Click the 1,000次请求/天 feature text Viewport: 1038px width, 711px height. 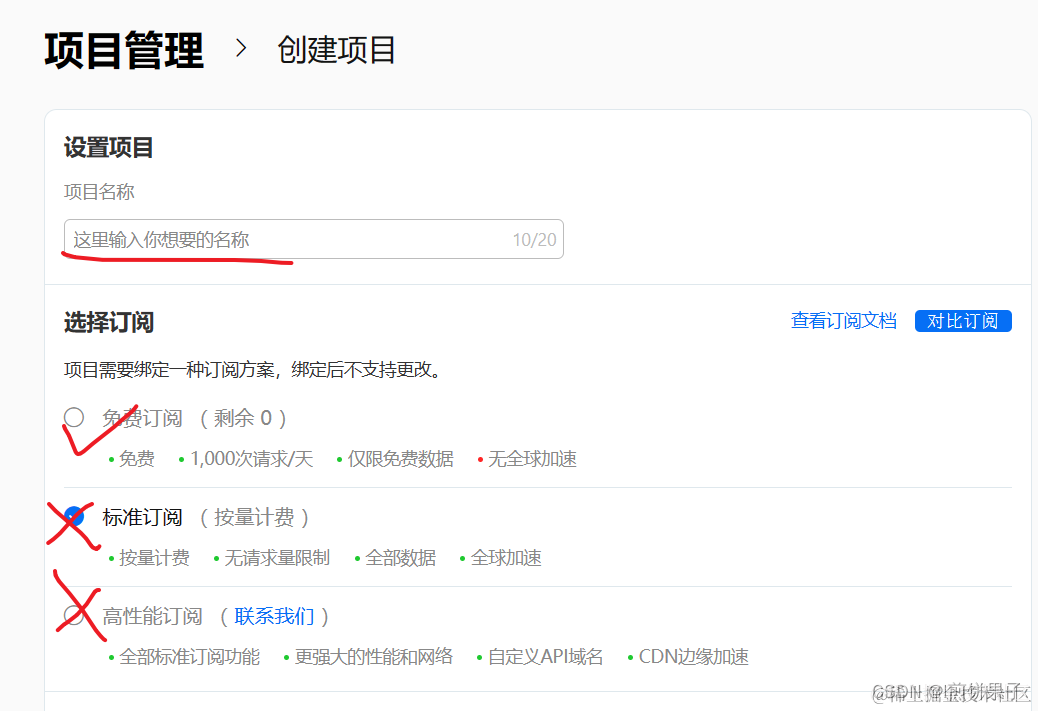(252, 459)
